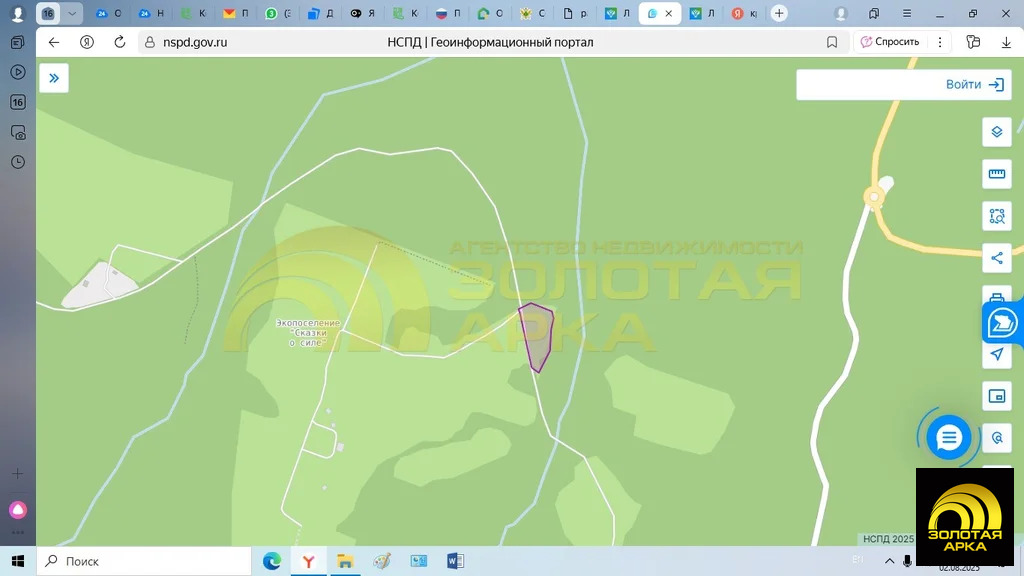The image size is (1024, 576).
Task: Expand the tab group dropdown arrow
Action: 72,14
